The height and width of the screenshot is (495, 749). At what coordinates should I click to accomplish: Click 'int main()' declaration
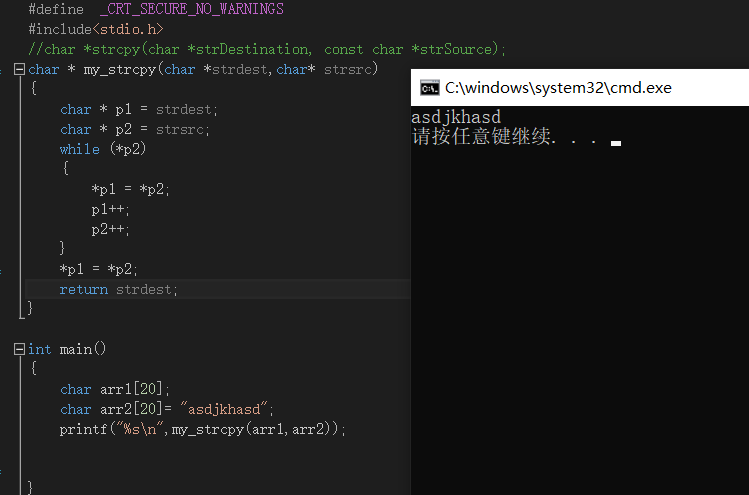67,349
